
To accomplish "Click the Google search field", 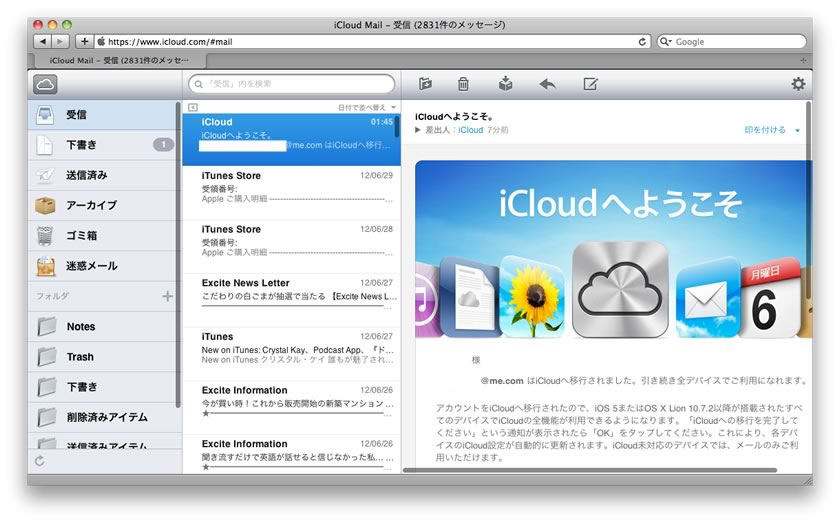I will [x=732, y=41].
